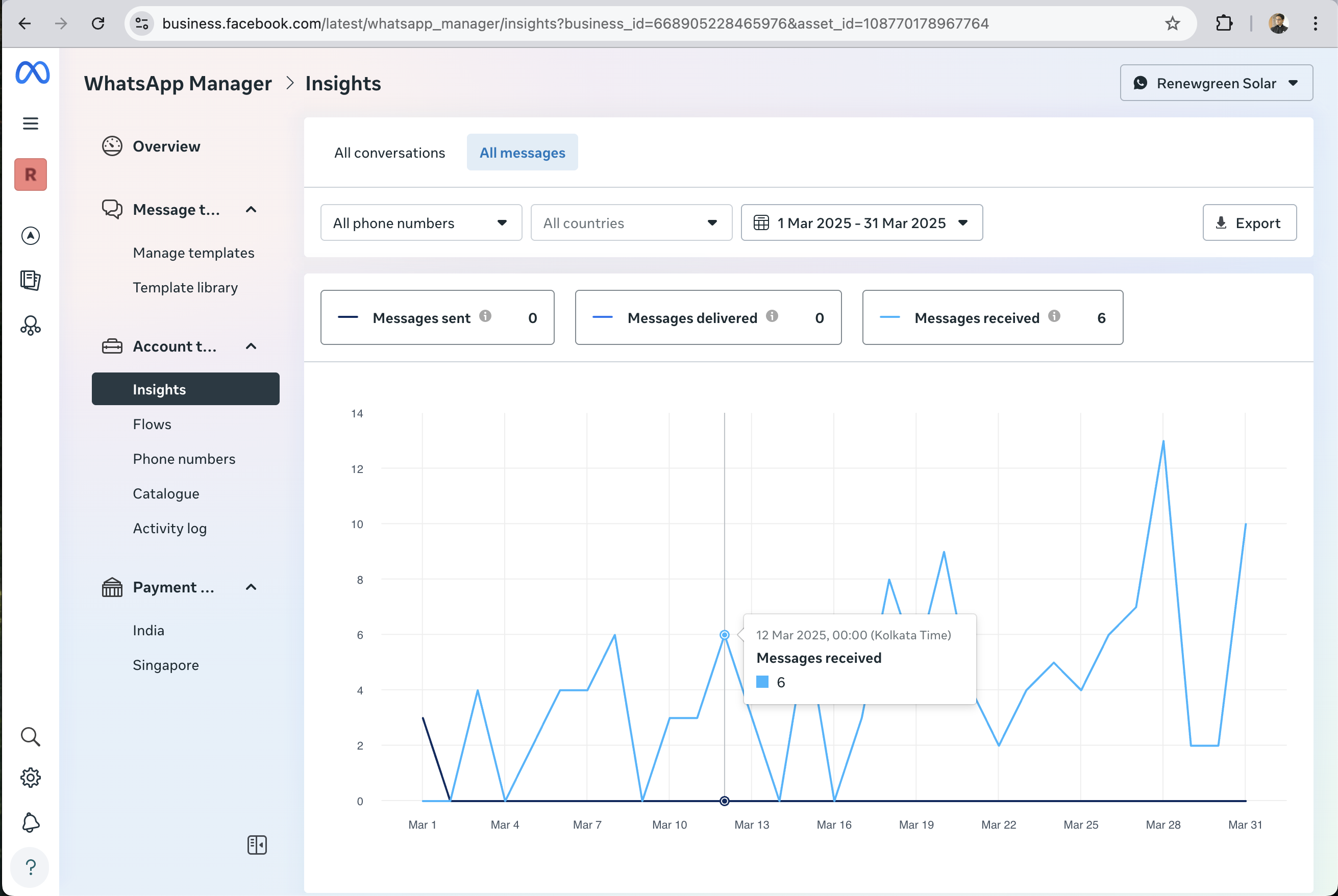Click the search magnifier icon in rail
This screenshot has height=896, width=1338.
point(30,737)
